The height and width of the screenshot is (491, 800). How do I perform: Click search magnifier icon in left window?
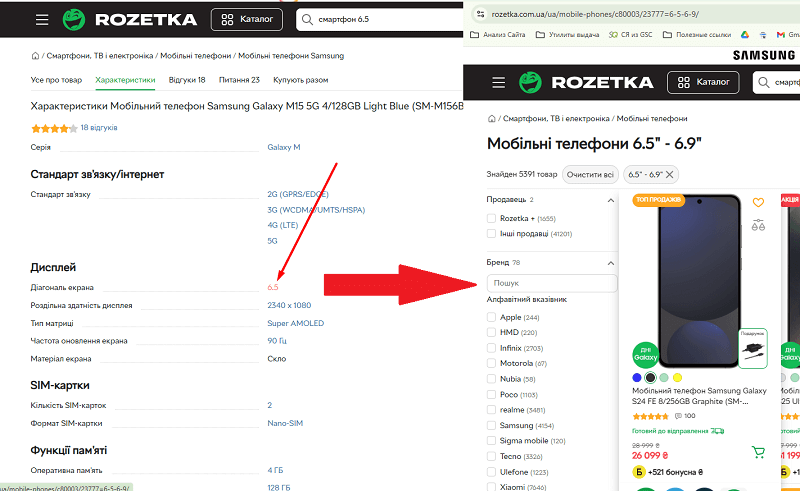[307, 20]
